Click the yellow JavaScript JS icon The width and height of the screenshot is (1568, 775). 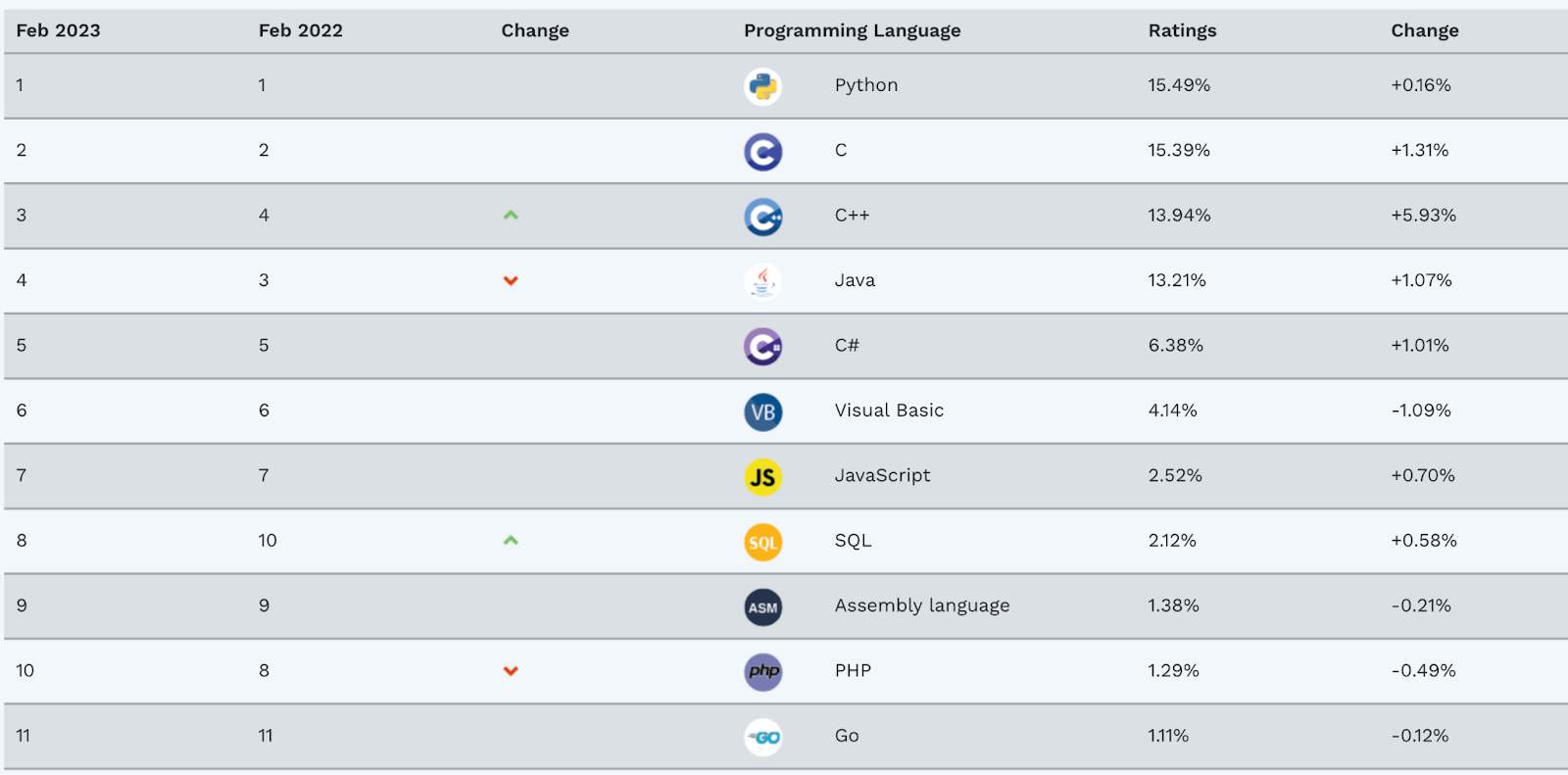click(x=762, y=477)
